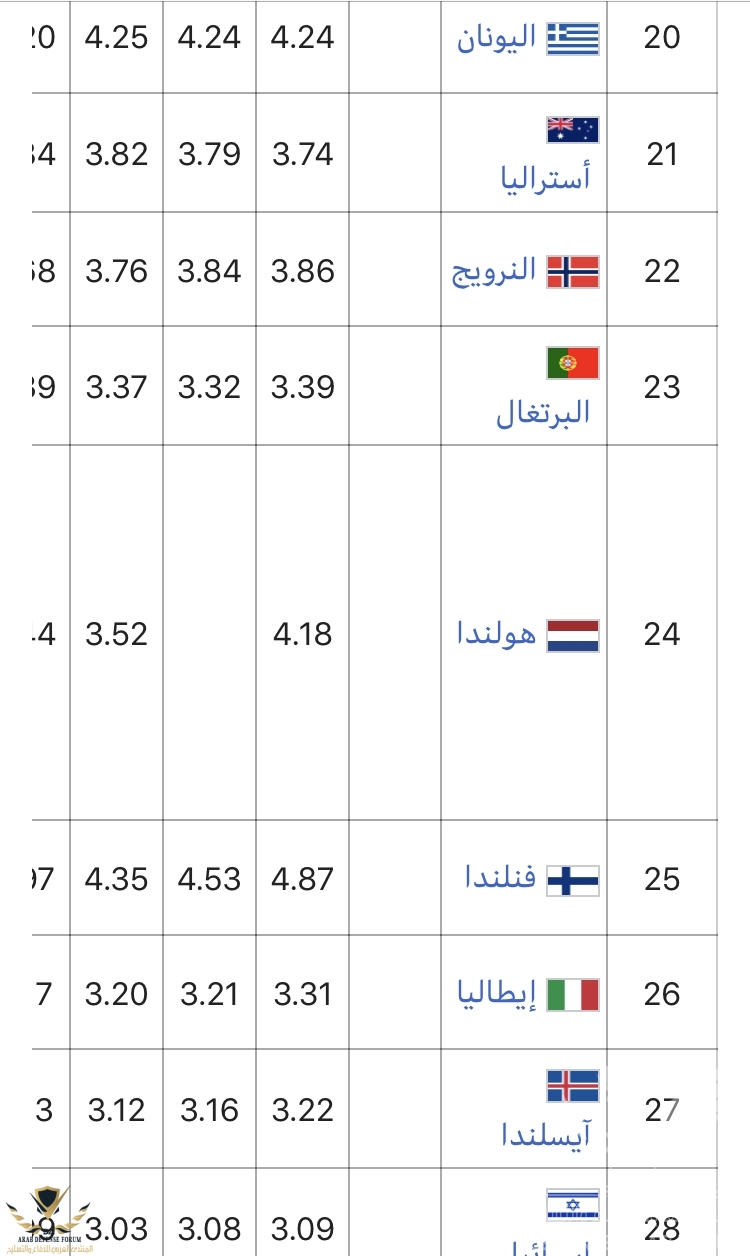
Task: Select rank number 24 cell
Action: (x=662, y=635)
